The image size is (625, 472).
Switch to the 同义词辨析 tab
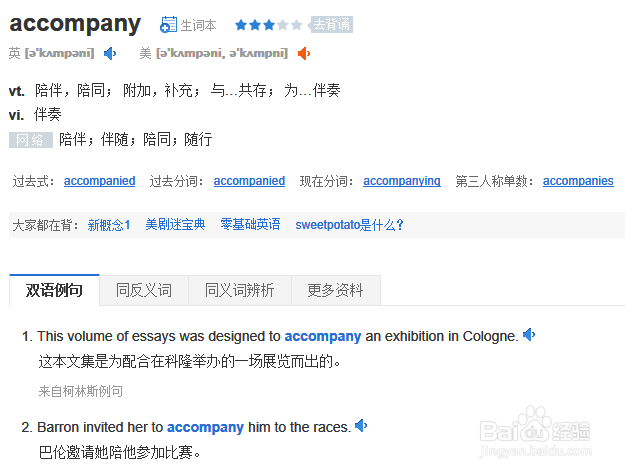pos(239,290)
